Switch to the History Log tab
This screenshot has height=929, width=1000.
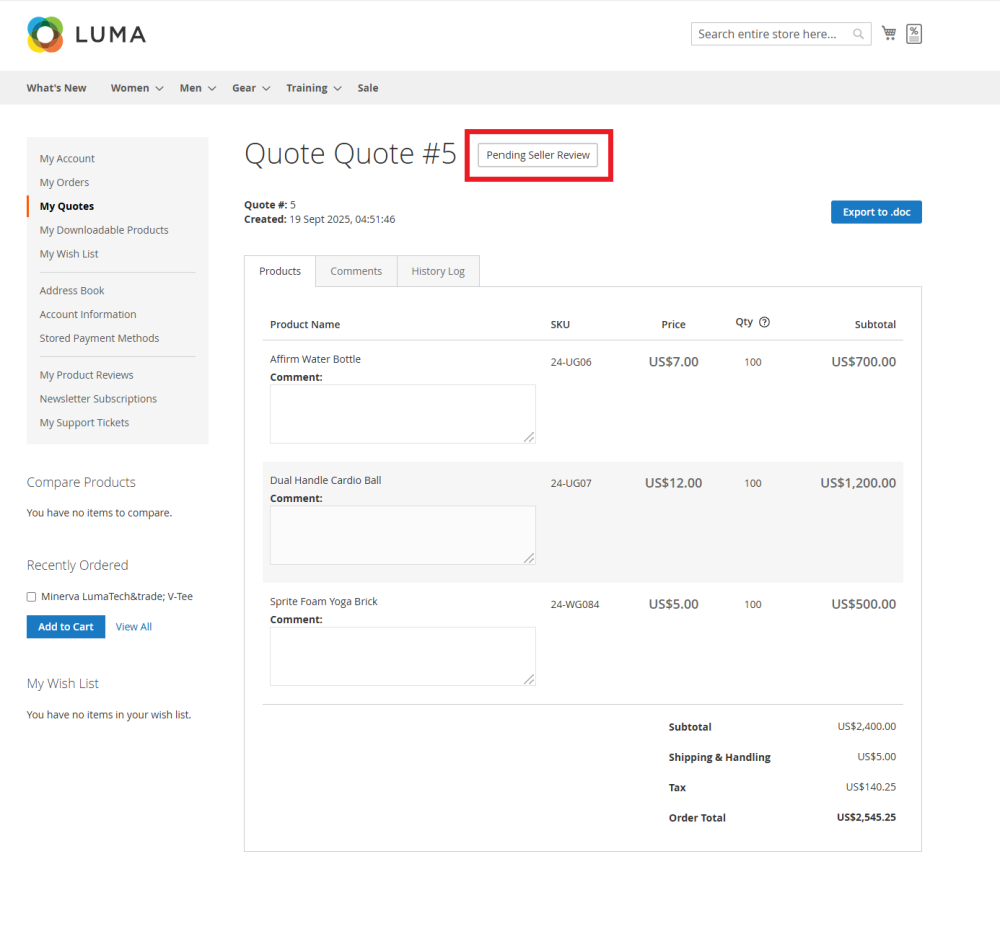click(438, 271)
